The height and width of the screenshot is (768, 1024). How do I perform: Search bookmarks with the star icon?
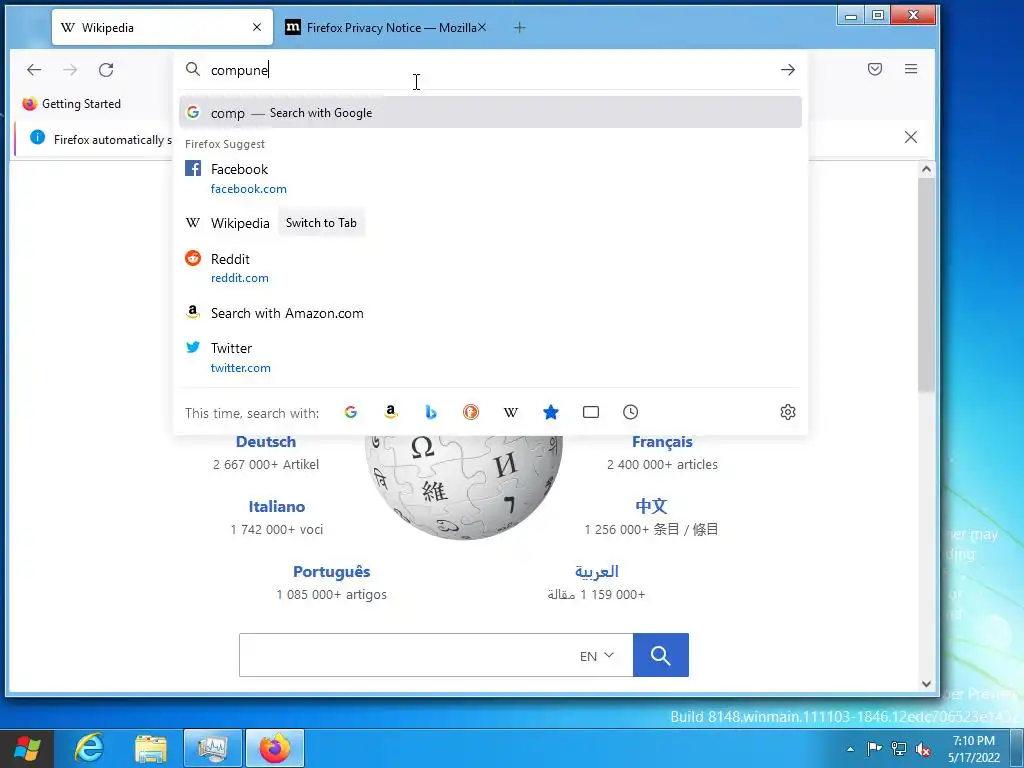coord(551,412)
